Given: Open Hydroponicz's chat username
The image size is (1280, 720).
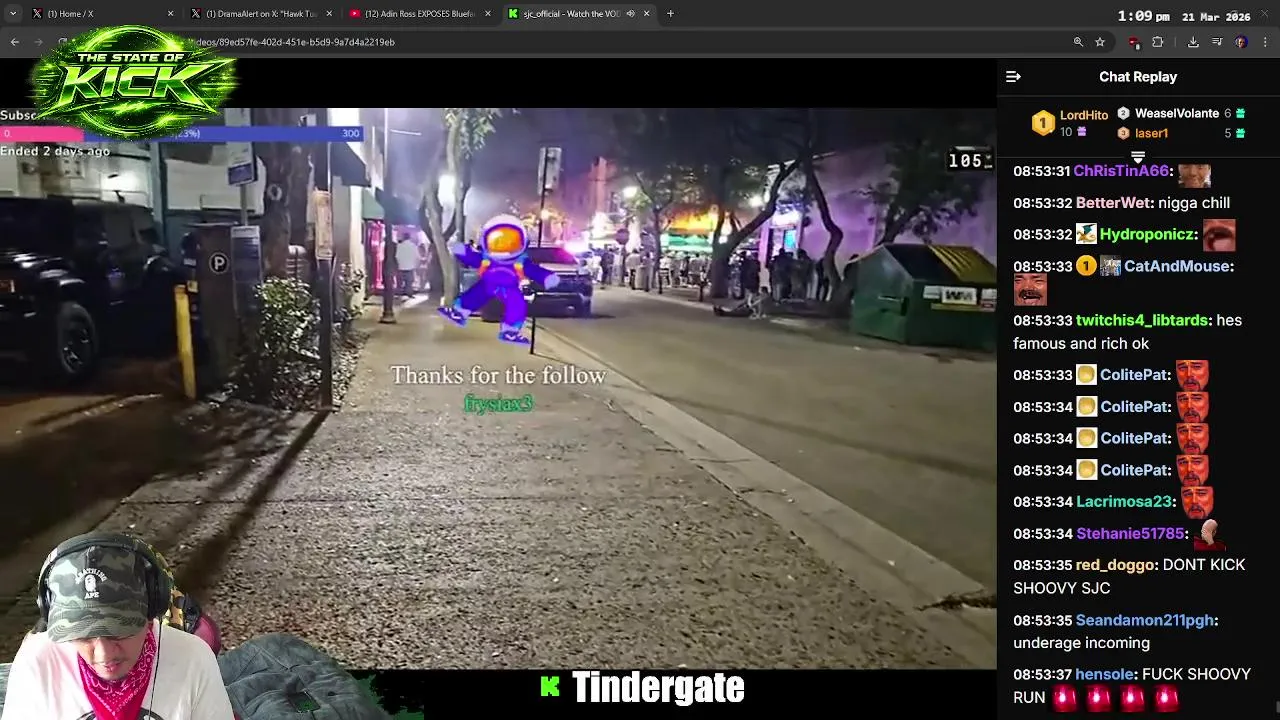Looking at the screenshot, I should (1148, 234).
